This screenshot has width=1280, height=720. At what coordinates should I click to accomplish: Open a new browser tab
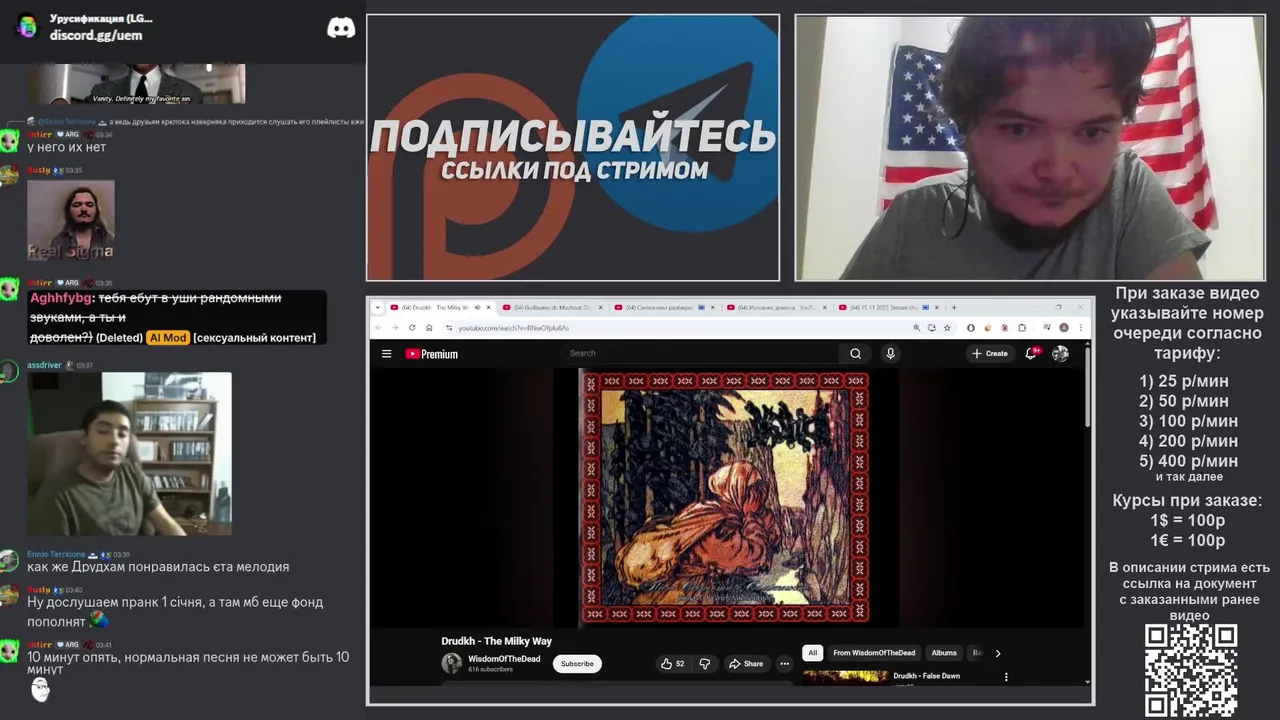tap(954, 307)
